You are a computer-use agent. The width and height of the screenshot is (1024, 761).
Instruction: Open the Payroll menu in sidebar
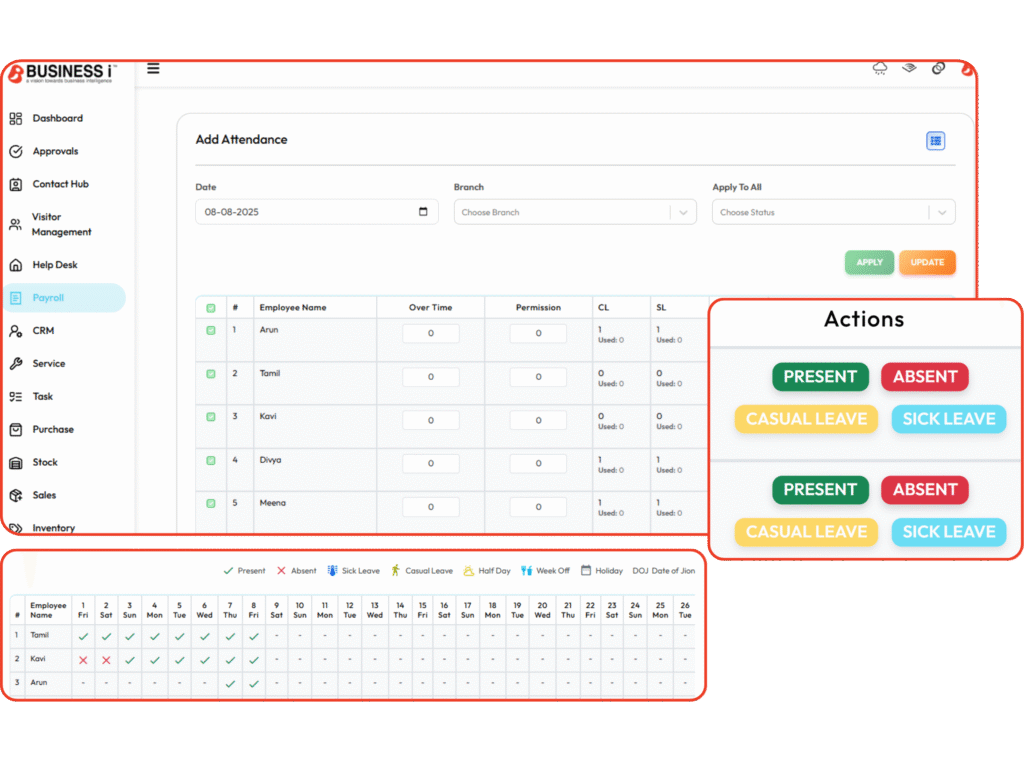point(48,298)
